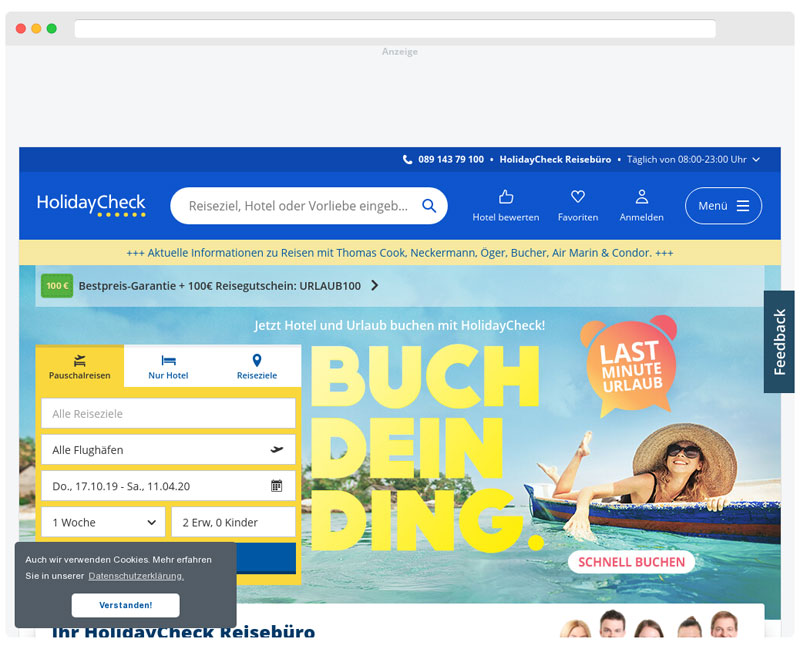Click the Hotel bewerten label
This screenshot has width=800, height=649.
(x=506, y=217)
